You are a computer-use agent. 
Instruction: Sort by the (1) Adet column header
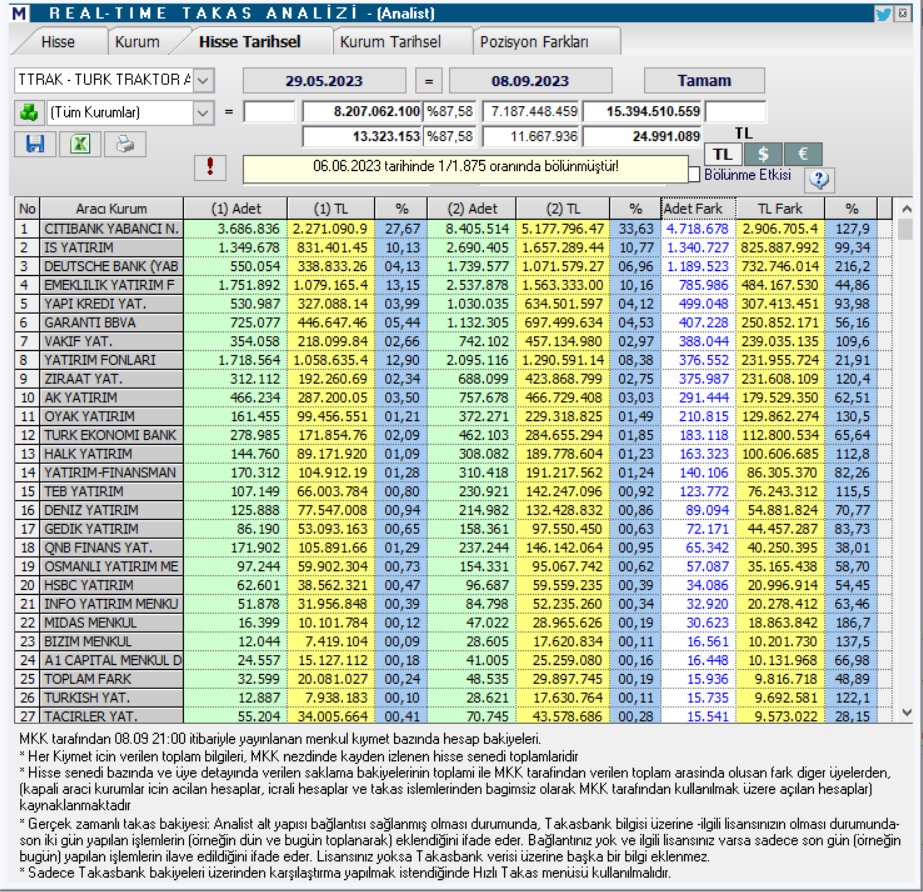(x=235, y=208)
